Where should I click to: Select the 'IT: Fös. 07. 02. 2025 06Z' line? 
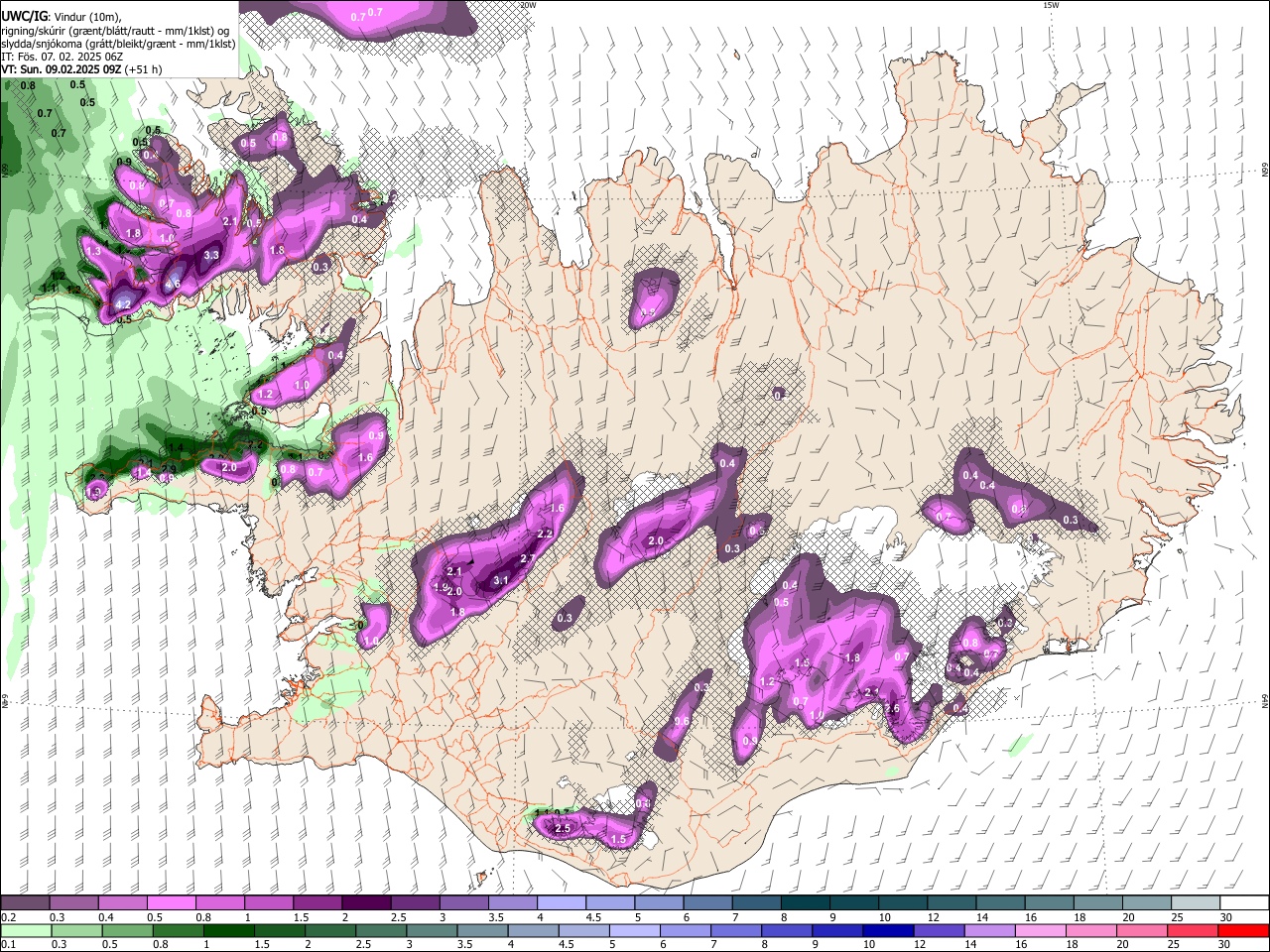coord(63,57)
